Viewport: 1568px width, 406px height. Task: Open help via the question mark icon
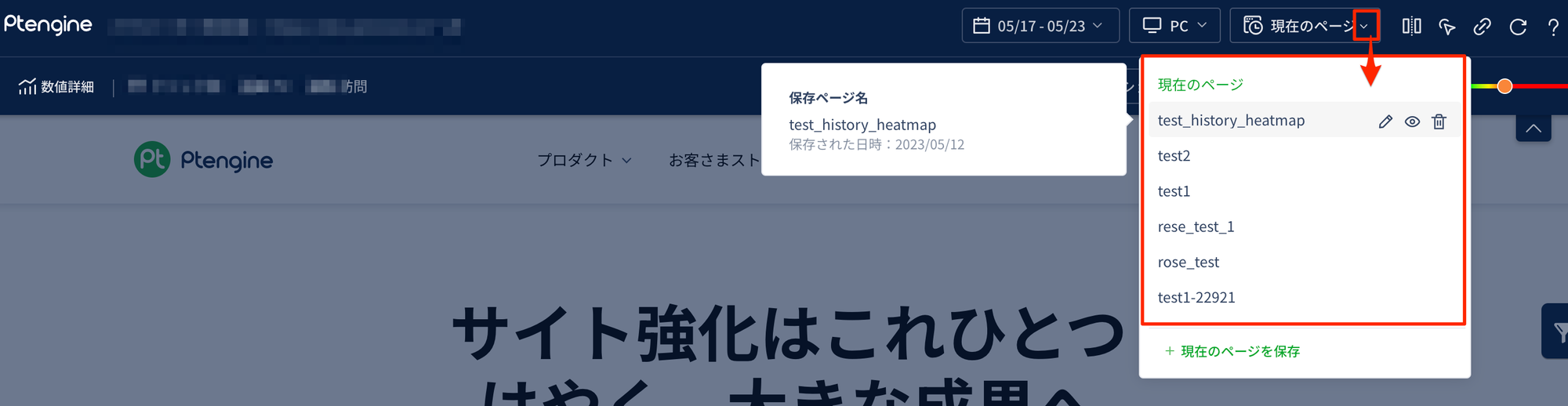(x=1552, y=27)
